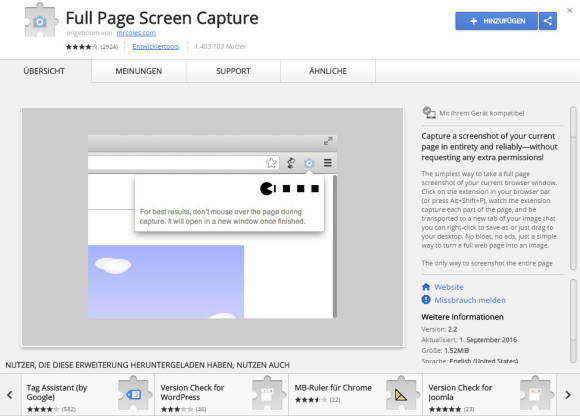Click the camera extension icon in preview toolbar
Screen dimensions: 580x416
click(x=309, y=163)
